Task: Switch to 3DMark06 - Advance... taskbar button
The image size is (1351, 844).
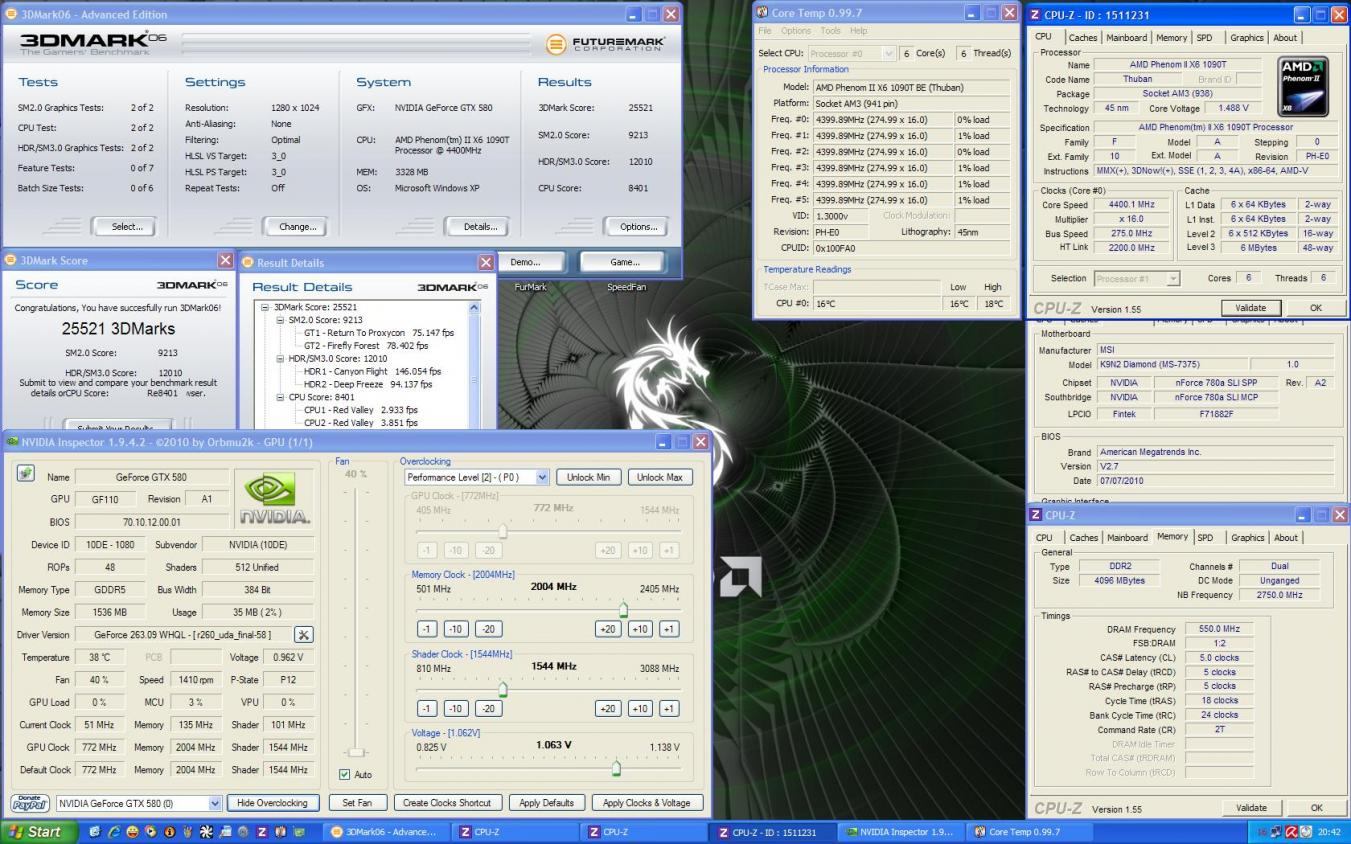Action: pyautogui.click(x=387, y=832)
